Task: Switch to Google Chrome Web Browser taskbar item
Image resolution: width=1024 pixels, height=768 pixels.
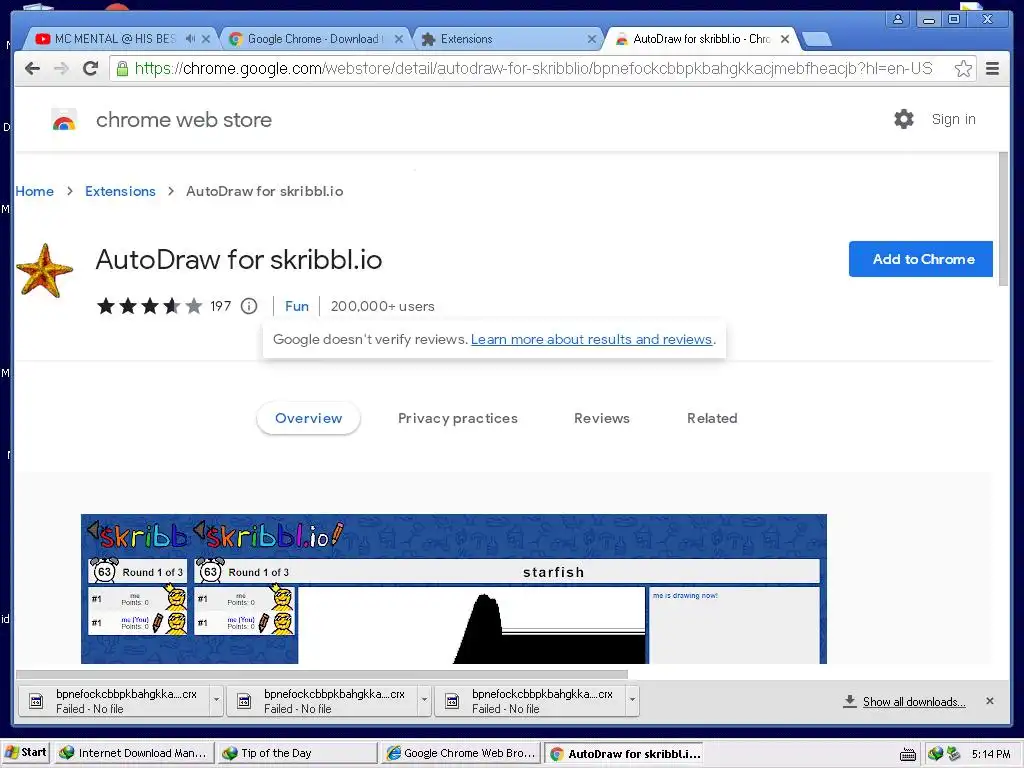Action: 460,753
